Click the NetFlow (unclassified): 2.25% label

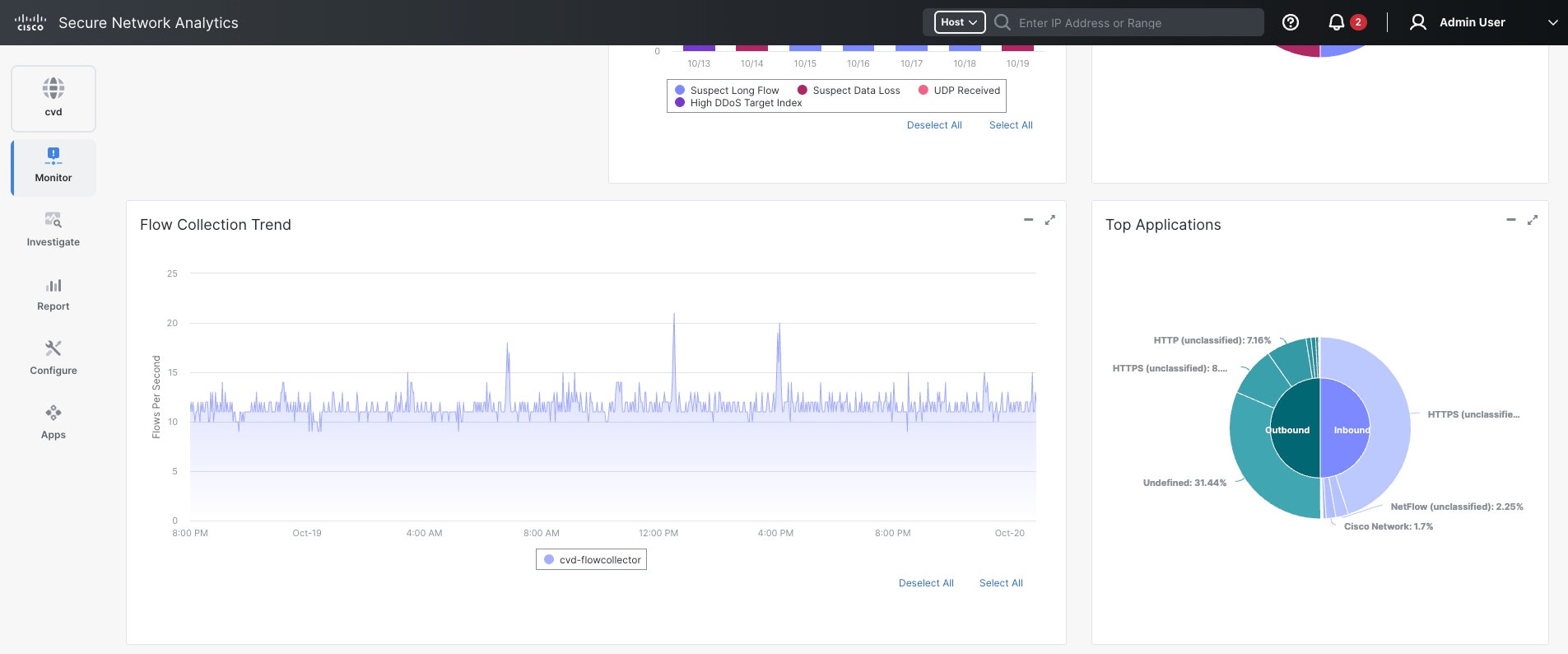[x=1457, y=507]
